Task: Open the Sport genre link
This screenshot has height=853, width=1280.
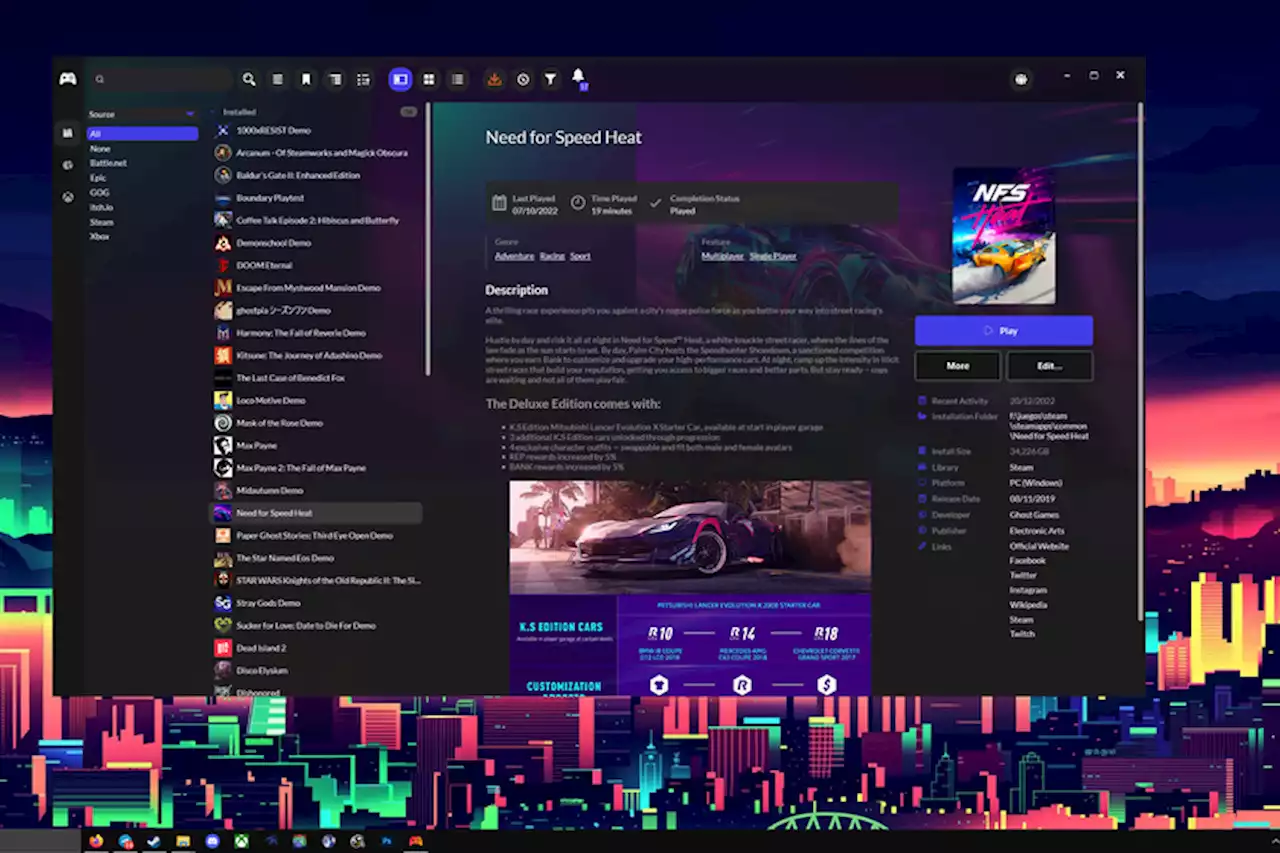Action: [580, 256]
